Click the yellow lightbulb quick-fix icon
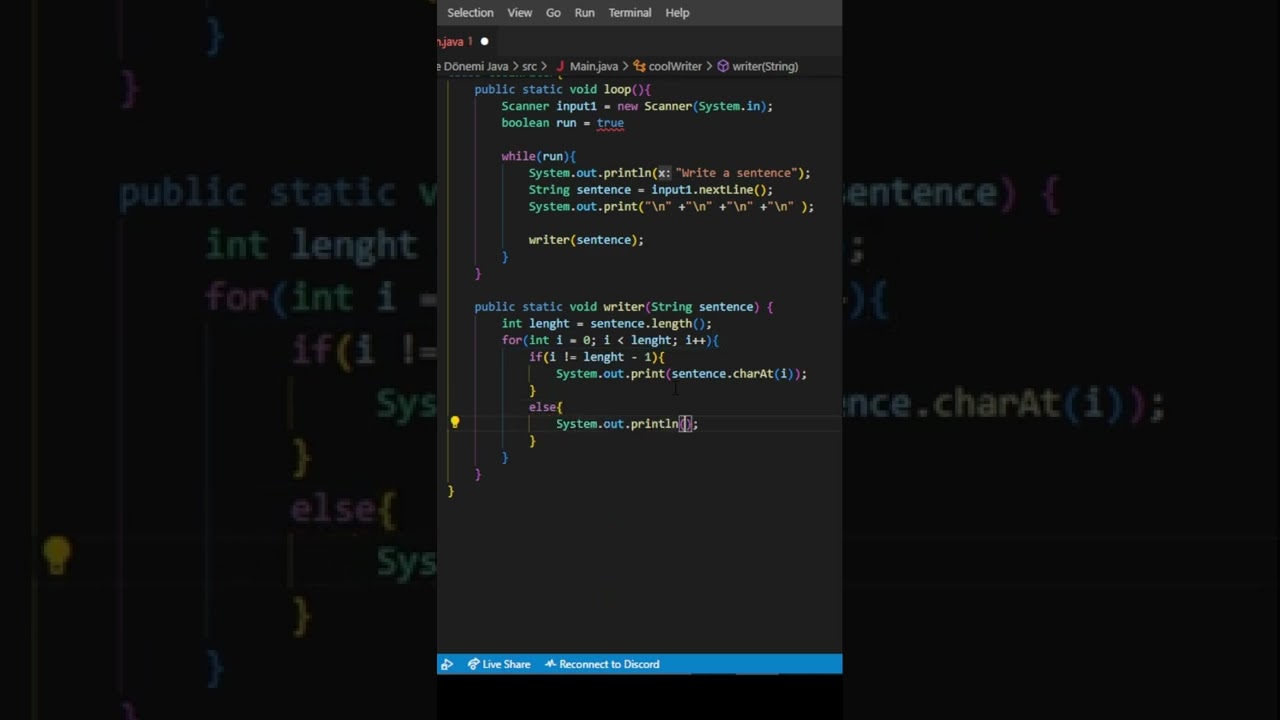1280x720 pixels. coord(454,423)
